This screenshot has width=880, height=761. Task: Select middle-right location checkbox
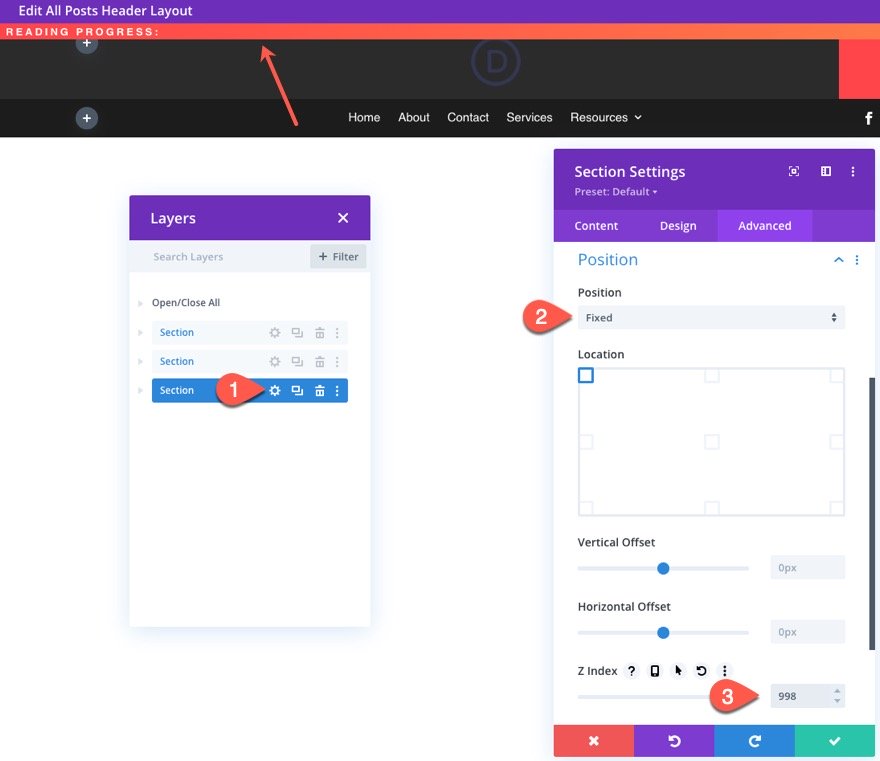tap(837, 442)
